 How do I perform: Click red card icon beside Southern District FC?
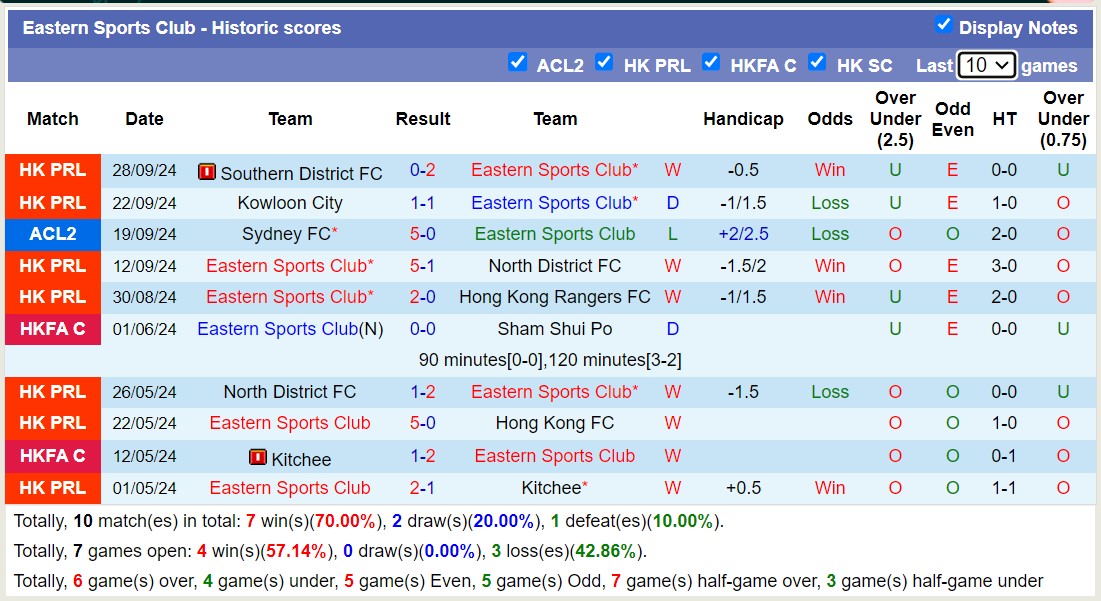tap(207, 172)
